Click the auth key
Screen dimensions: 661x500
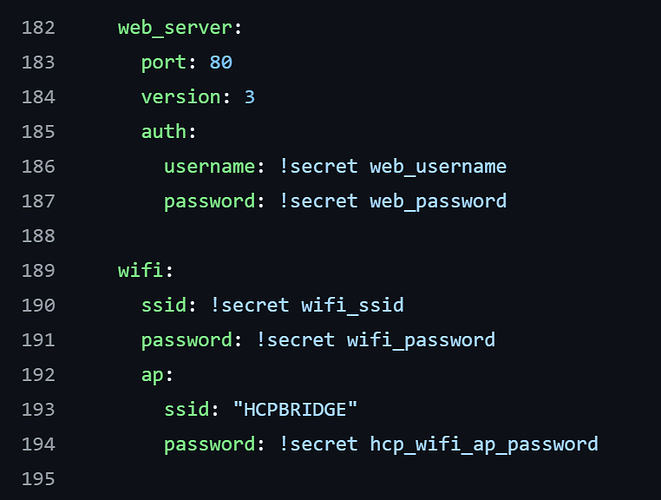click(x=164, y=132)
